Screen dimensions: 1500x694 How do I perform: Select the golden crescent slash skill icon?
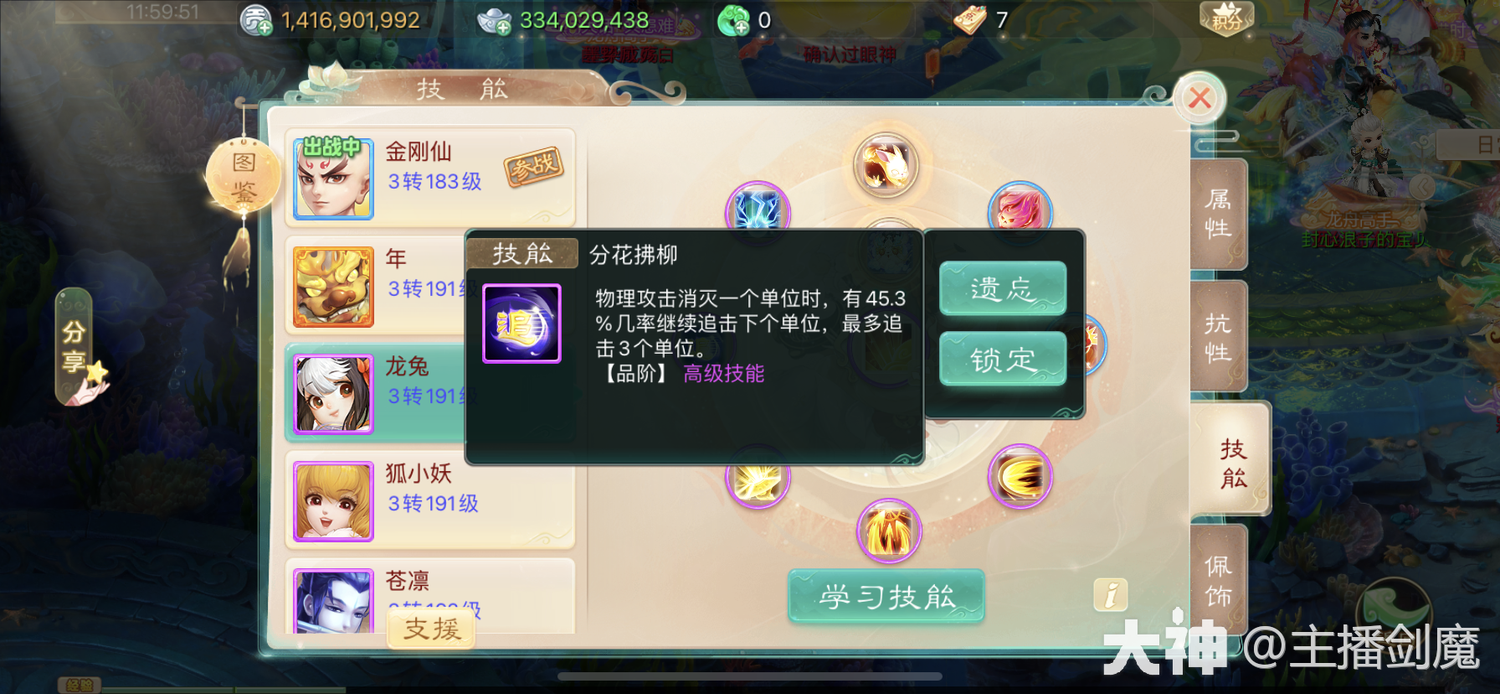(x=1020, y=476)
